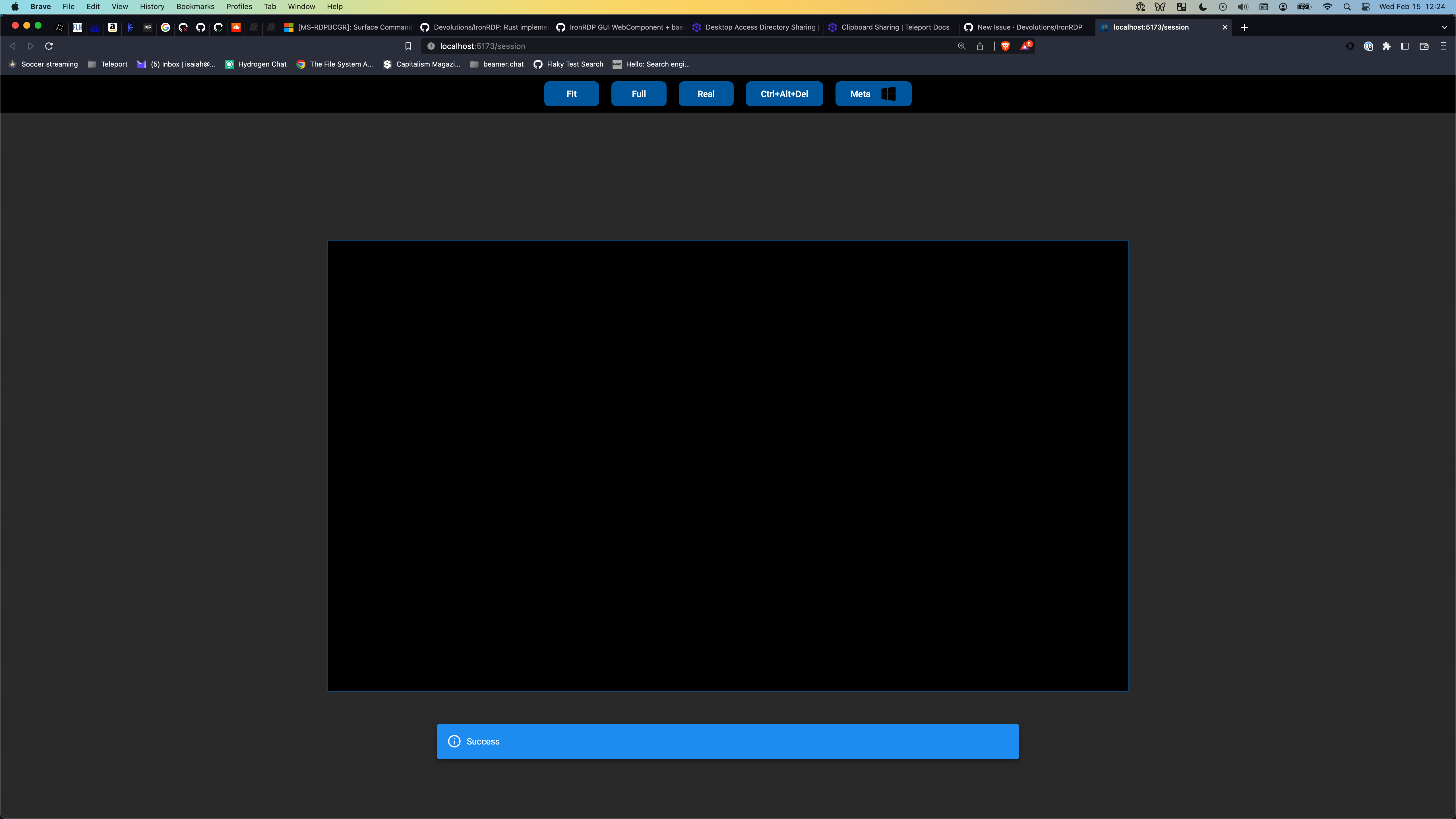1456x819 pixels.
Task: Open the Brave Shields icon
Action: click(x=1006, y=46)
